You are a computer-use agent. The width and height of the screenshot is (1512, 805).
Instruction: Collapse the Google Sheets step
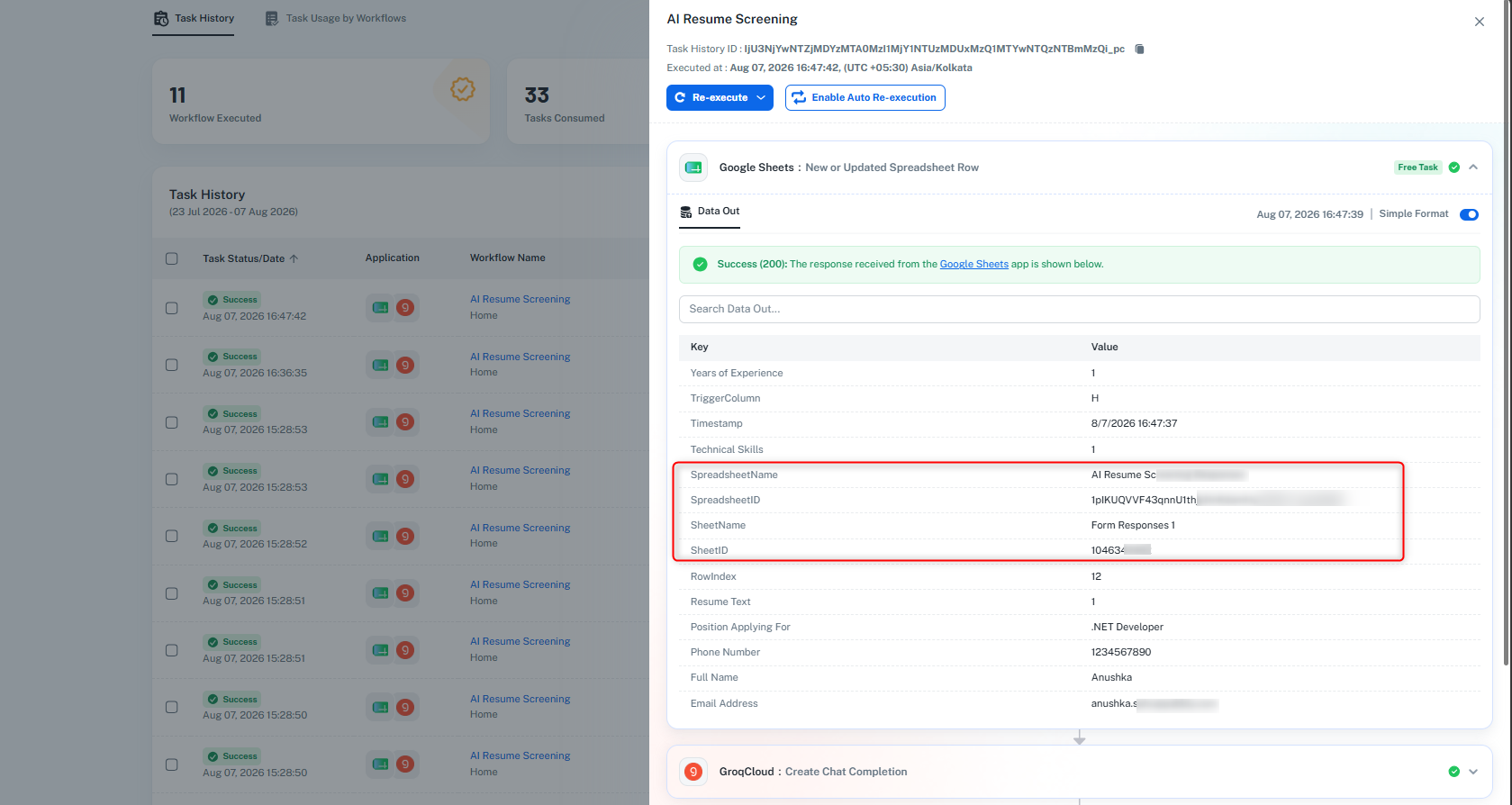pos(1473,167)
